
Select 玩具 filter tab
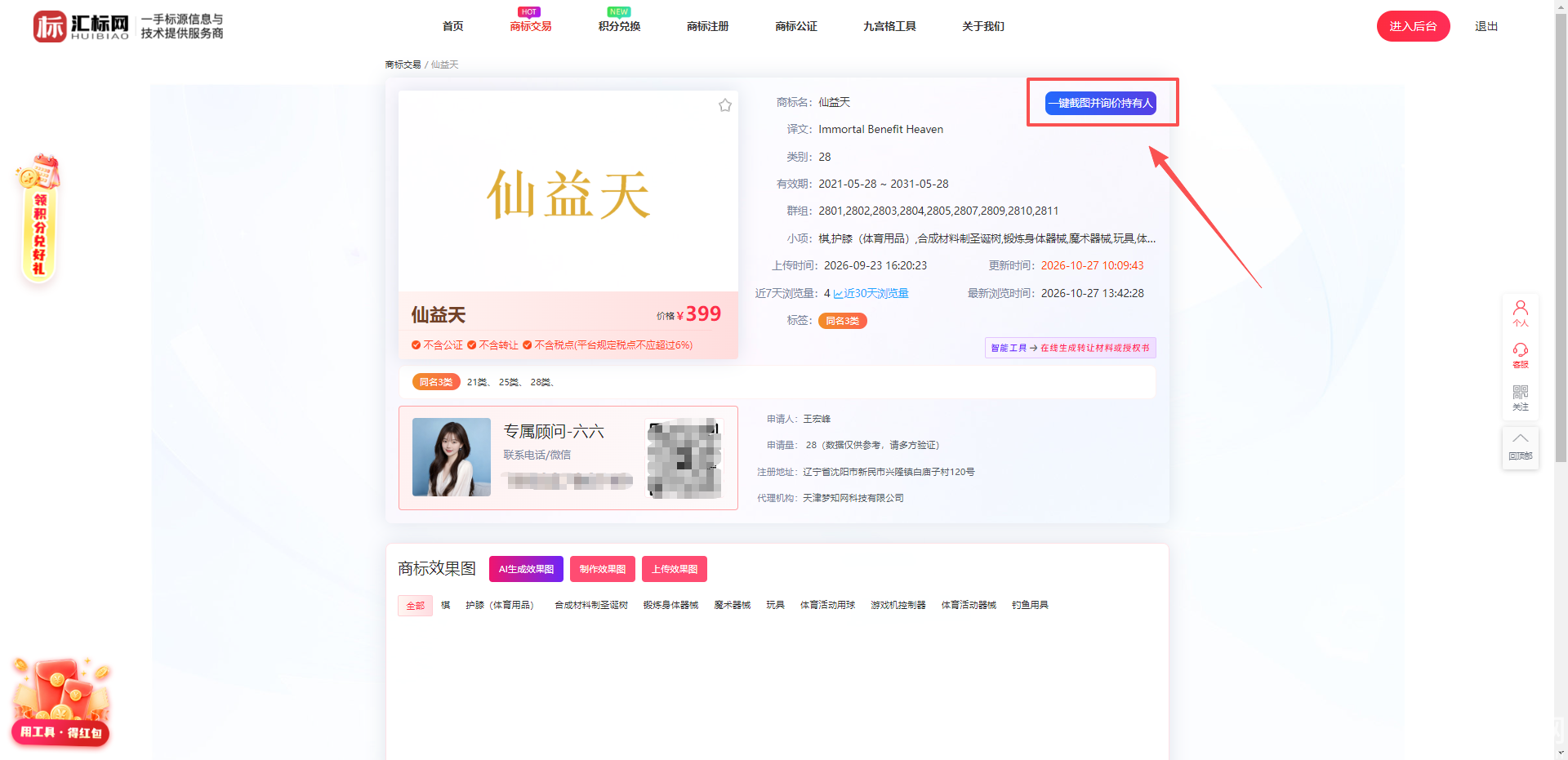coord(775,605)
